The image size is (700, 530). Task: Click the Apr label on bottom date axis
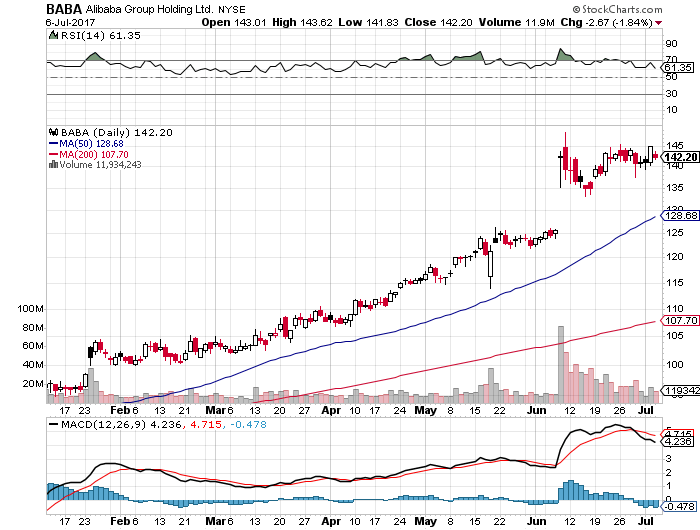331,521
